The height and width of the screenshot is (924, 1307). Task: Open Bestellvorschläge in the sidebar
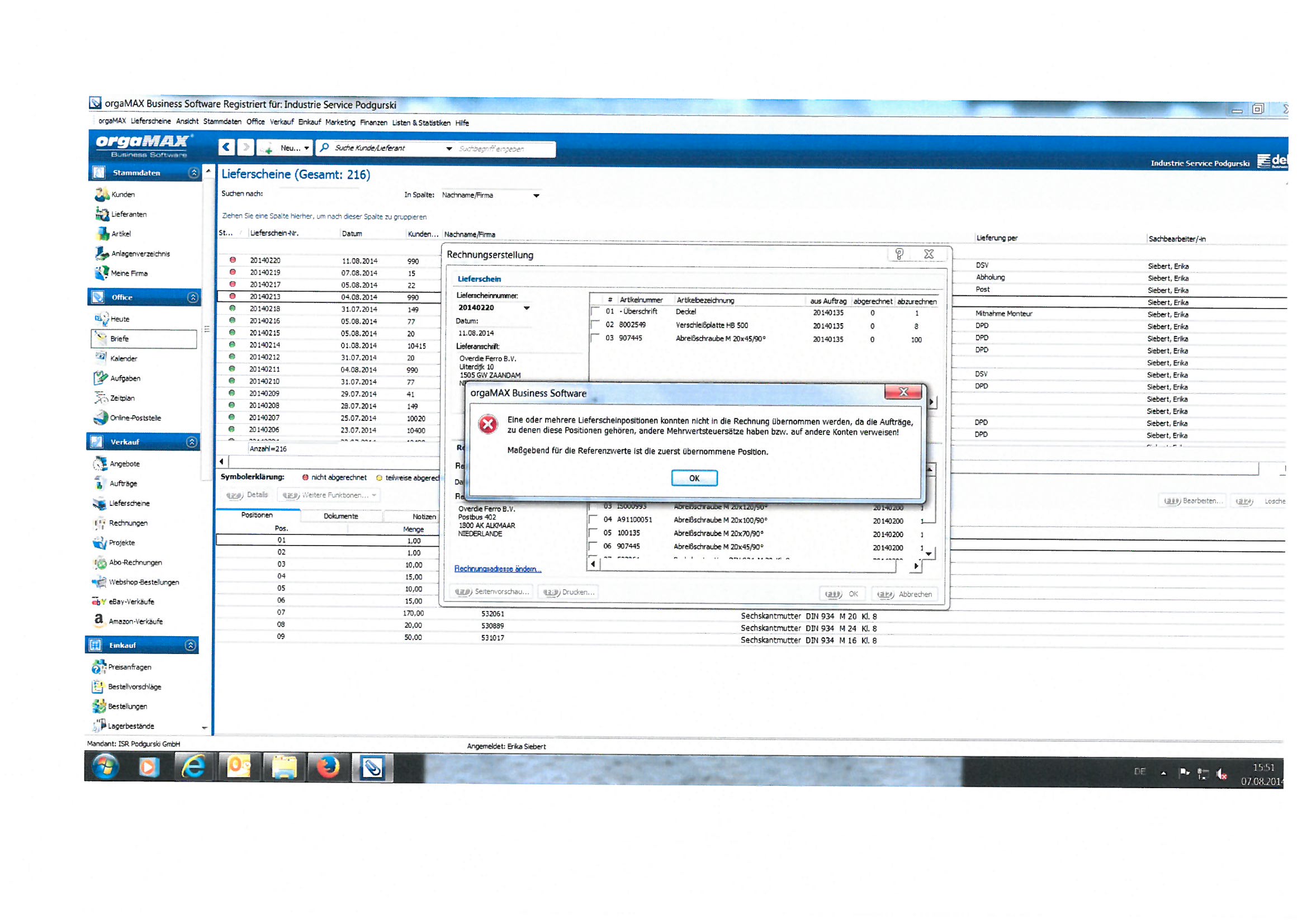[x=126, y=688]
